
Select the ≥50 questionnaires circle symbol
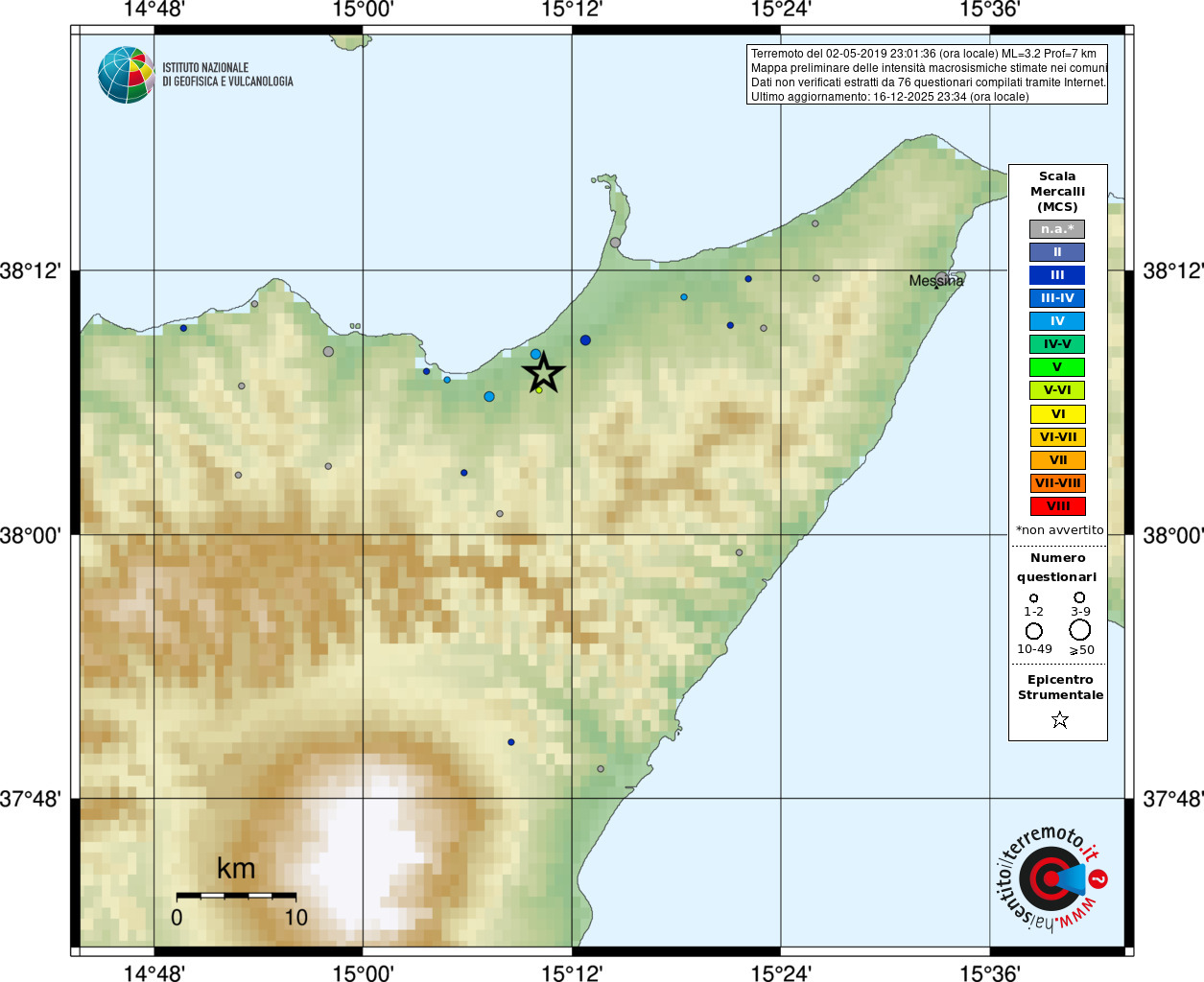click(x=1080, y=630)
